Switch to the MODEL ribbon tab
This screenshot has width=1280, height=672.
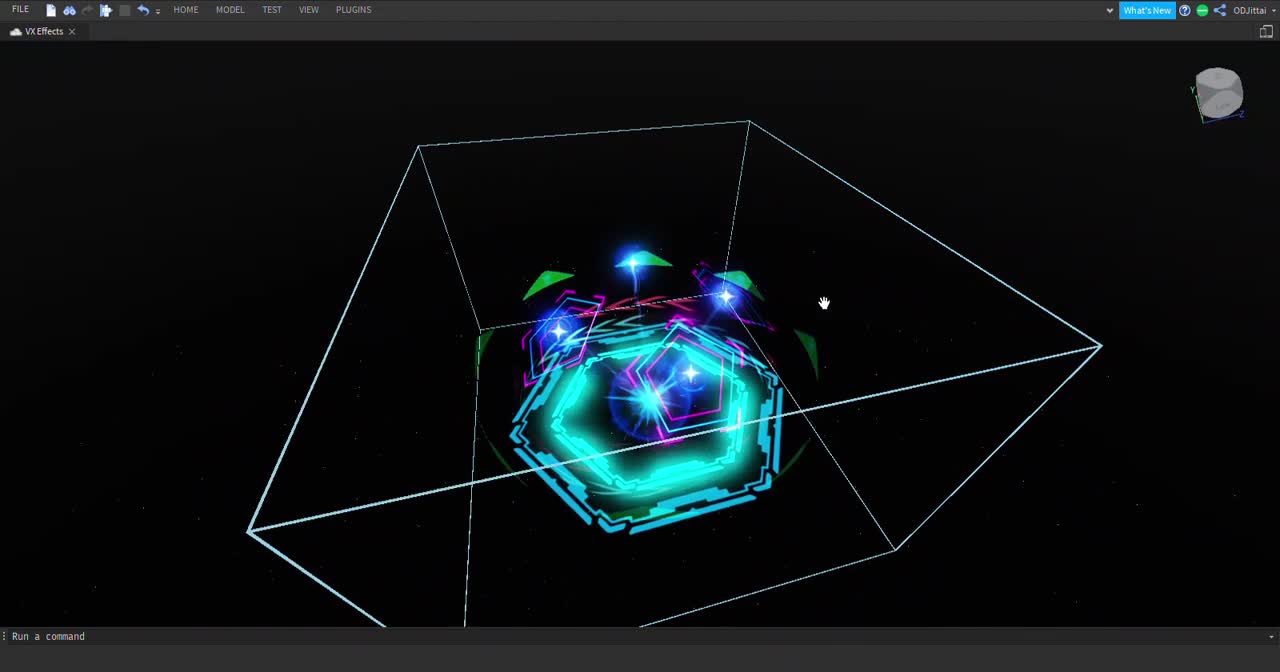[x=230, y=10]
